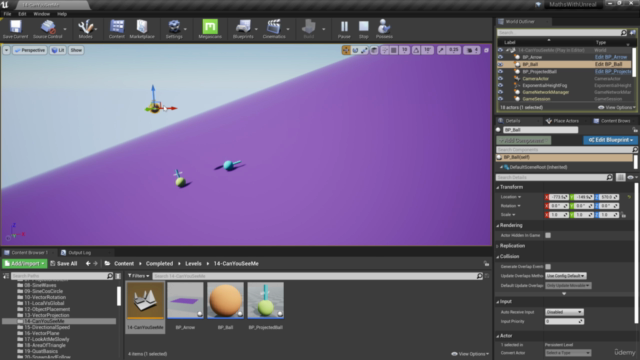Screen dimensions: 640x360
Task: Pause the play-in-editor simulation
Action: (344, 29)
